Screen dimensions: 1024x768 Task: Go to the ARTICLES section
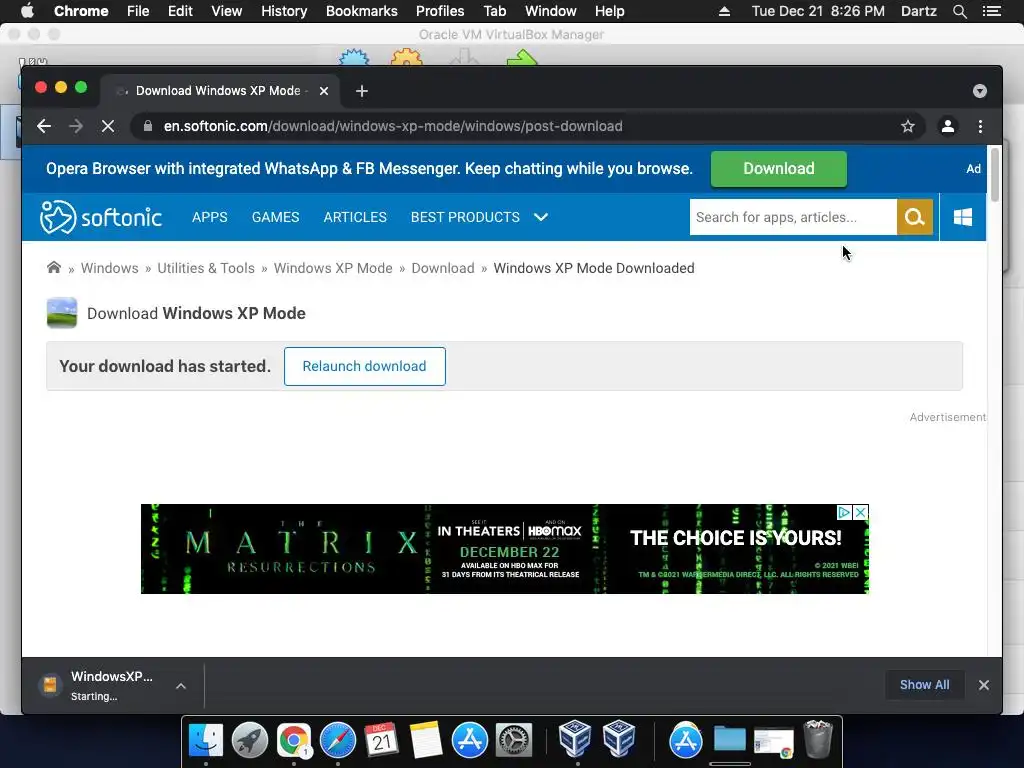click(355, 217)
